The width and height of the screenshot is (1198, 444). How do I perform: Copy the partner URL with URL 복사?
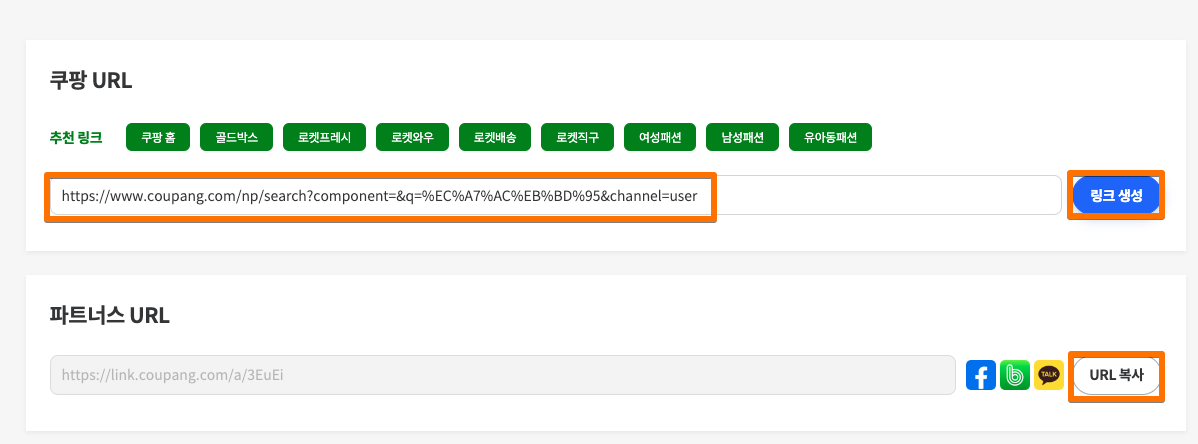[1116, 375]
